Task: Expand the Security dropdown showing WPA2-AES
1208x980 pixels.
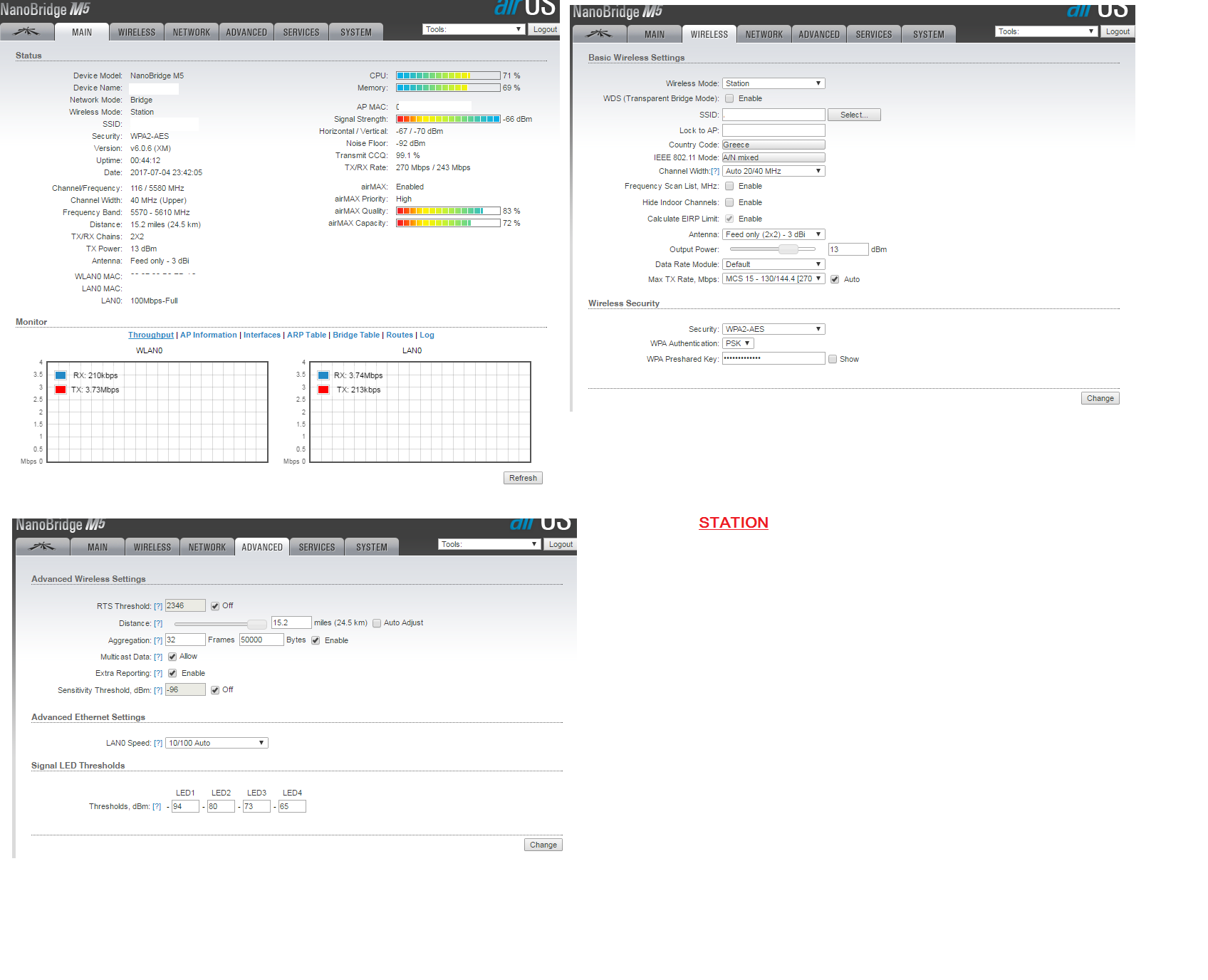Action: coord(774,329)
